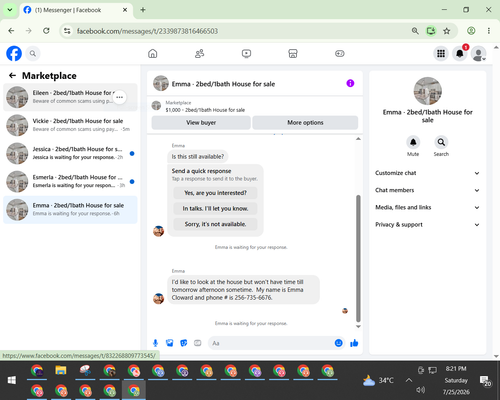
Task: Open the Facebook menu grid icon
Action: point(441,53)
